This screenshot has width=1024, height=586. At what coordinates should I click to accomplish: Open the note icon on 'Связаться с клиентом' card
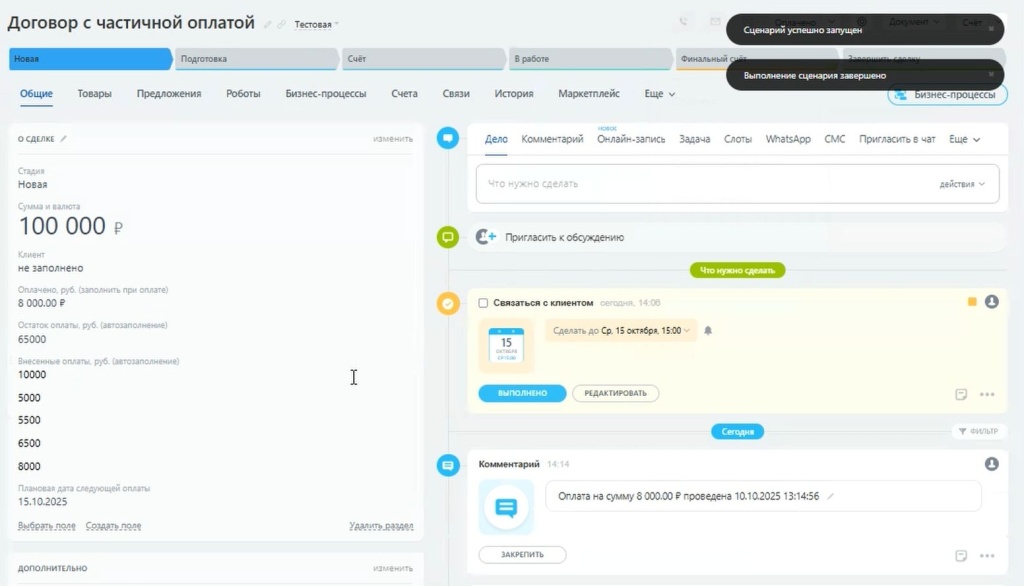tap(961, 394)
